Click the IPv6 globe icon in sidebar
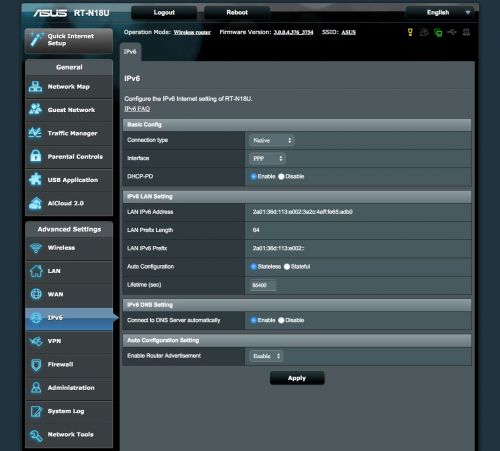 tap(36, 318)
